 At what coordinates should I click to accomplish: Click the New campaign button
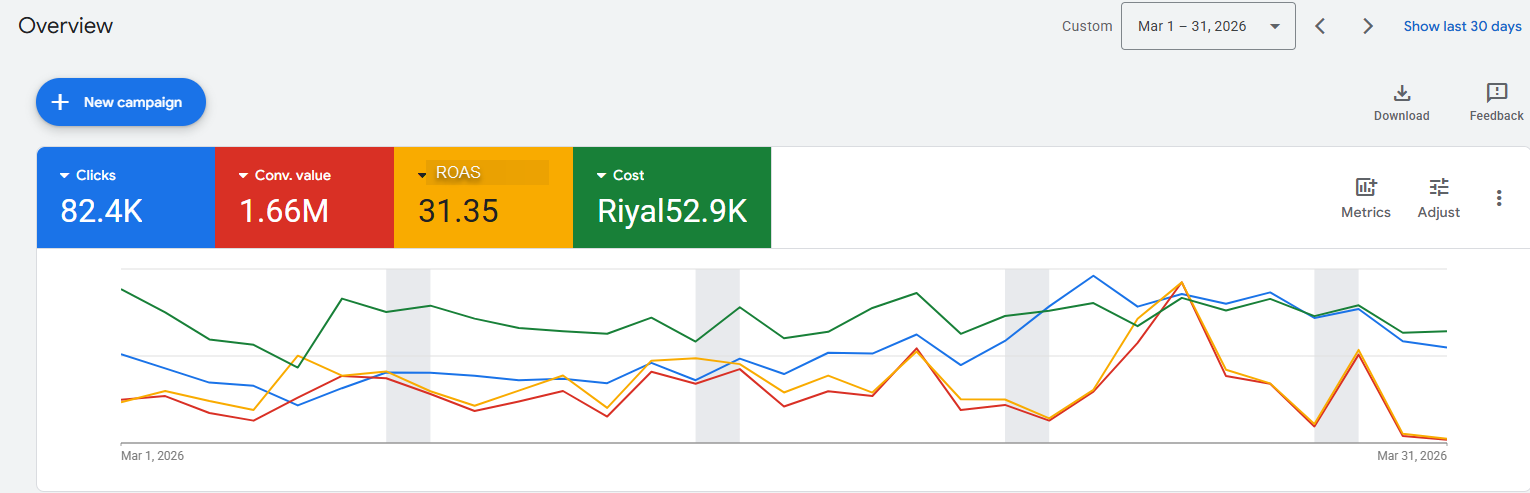[121, 102]
